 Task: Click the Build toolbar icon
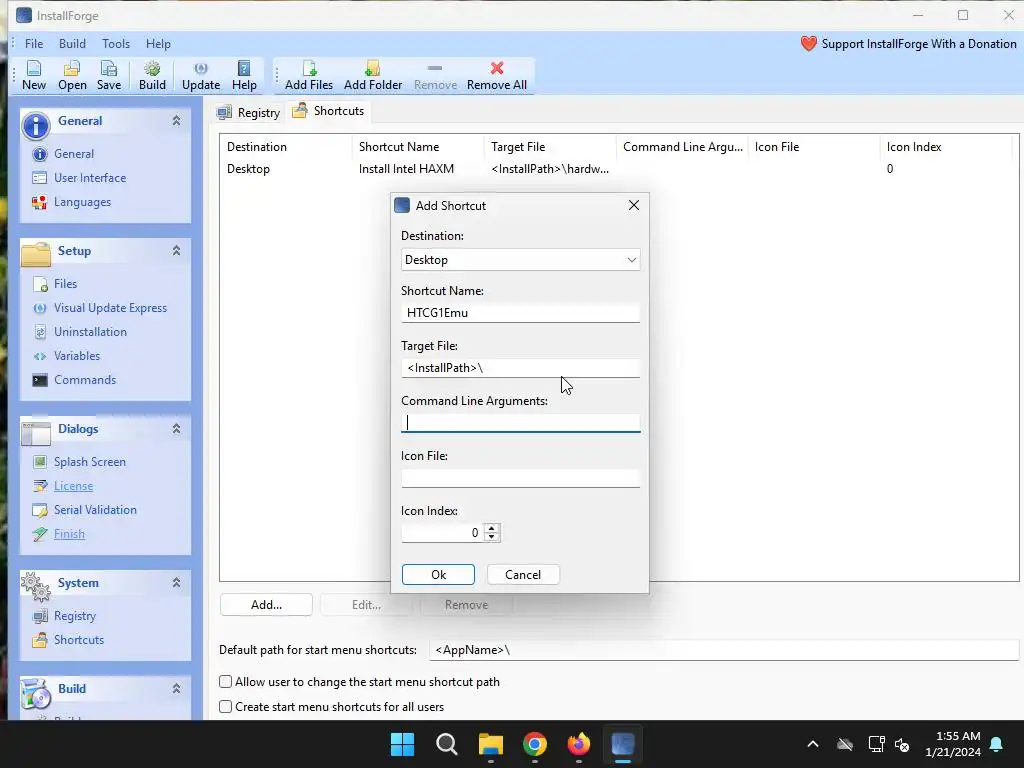[x=152, y=76]
